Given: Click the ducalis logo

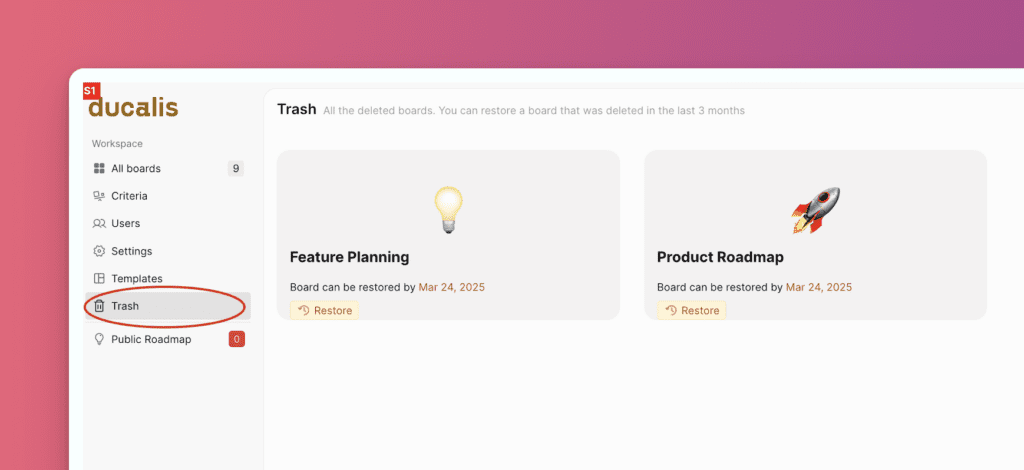Looking at the screenshot, I should click(x=134, y=108).
